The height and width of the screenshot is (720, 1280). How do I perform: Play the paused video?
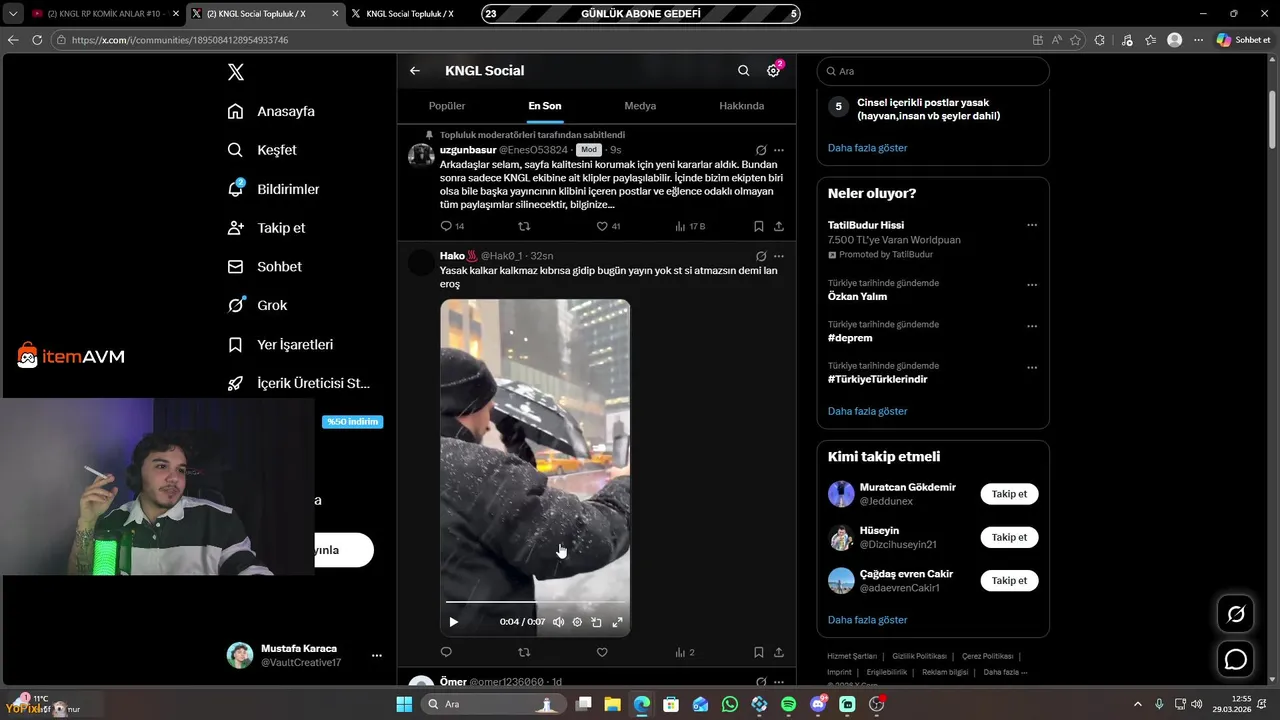tap(453, 622)
